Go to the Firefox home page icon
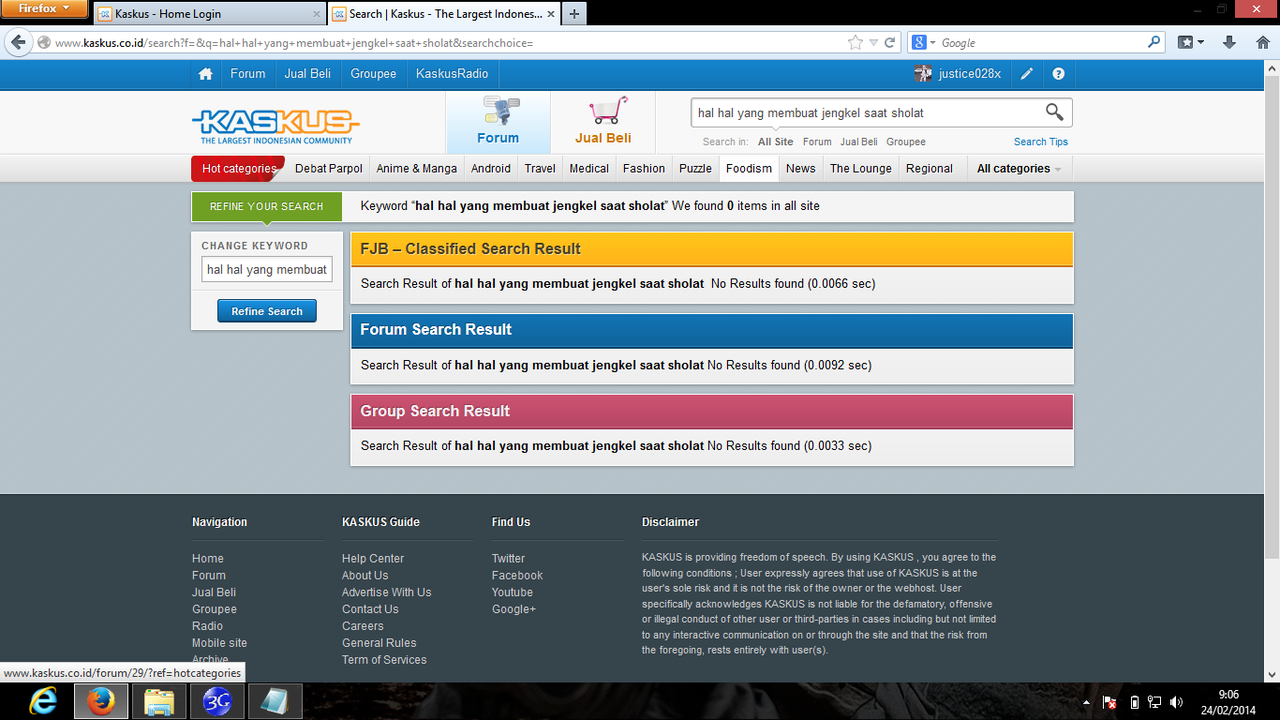1280x720 pixels. (1262, 43)
